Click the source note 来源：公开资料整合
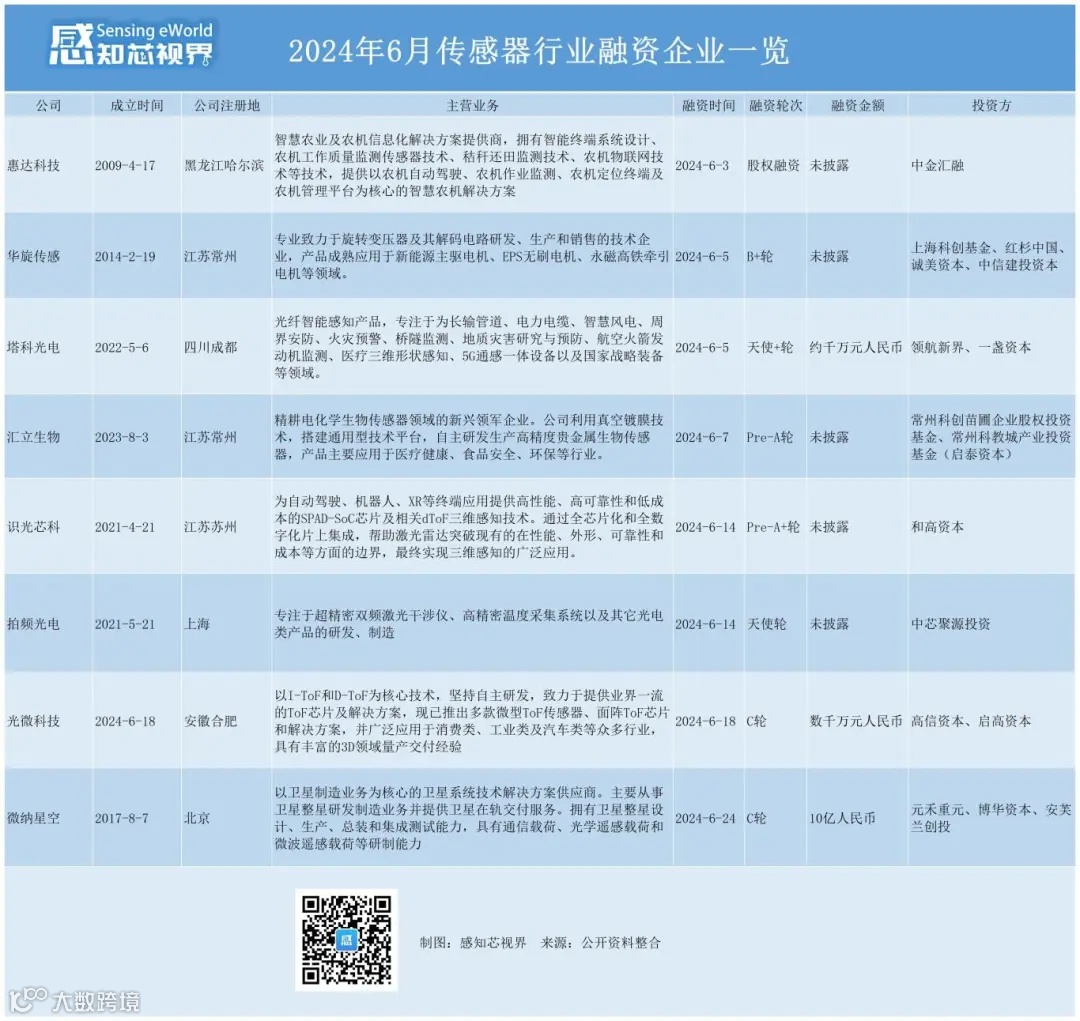Image resolution: width=1080 pixels, height=1021 pixels. [601, 942]
